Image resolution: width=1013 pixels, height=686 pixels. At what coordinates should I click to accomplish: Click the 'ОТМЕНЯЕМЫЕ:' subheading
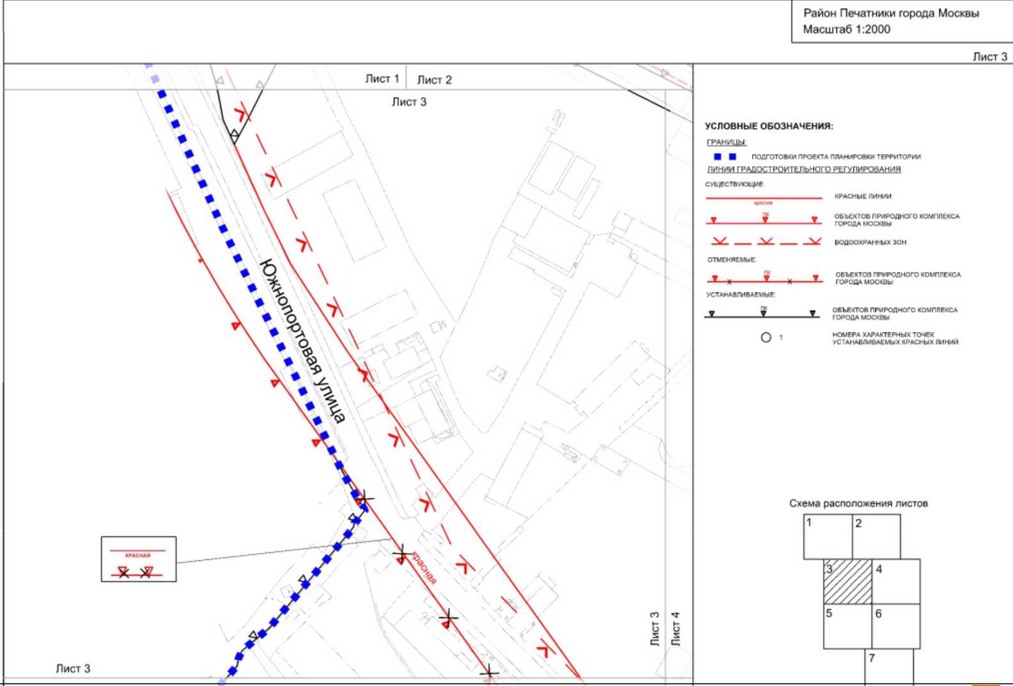coord(731,260)
